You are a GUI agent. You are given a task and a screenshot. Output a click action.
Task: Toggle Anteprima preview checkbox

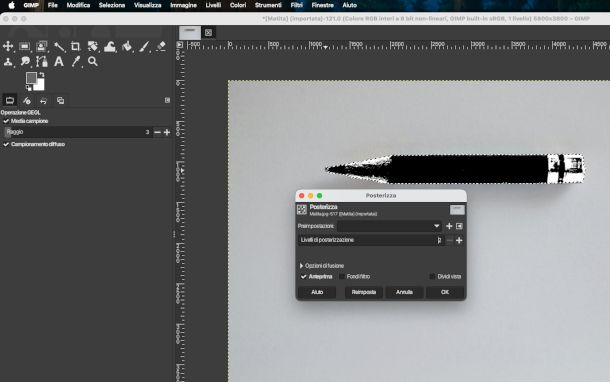[x=303, y=277]
